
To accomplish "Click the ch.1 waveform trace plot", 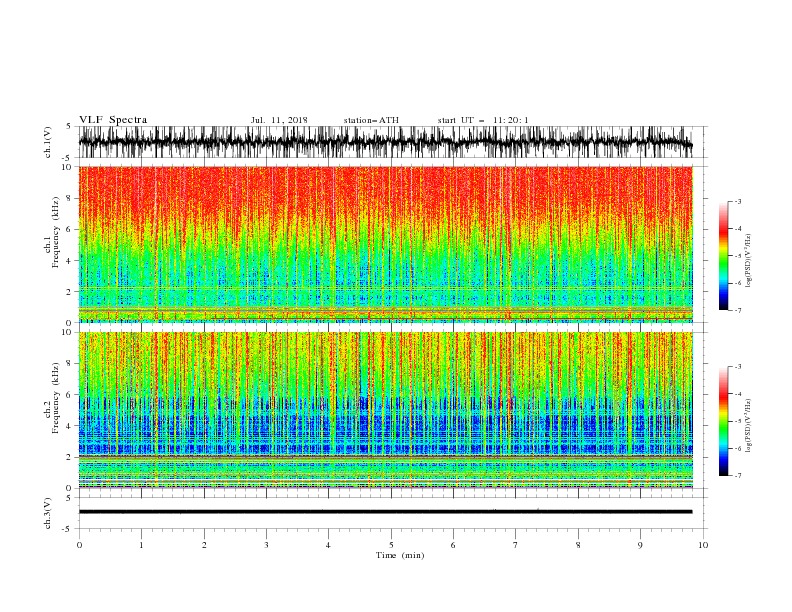I will [x=385, y=142].
